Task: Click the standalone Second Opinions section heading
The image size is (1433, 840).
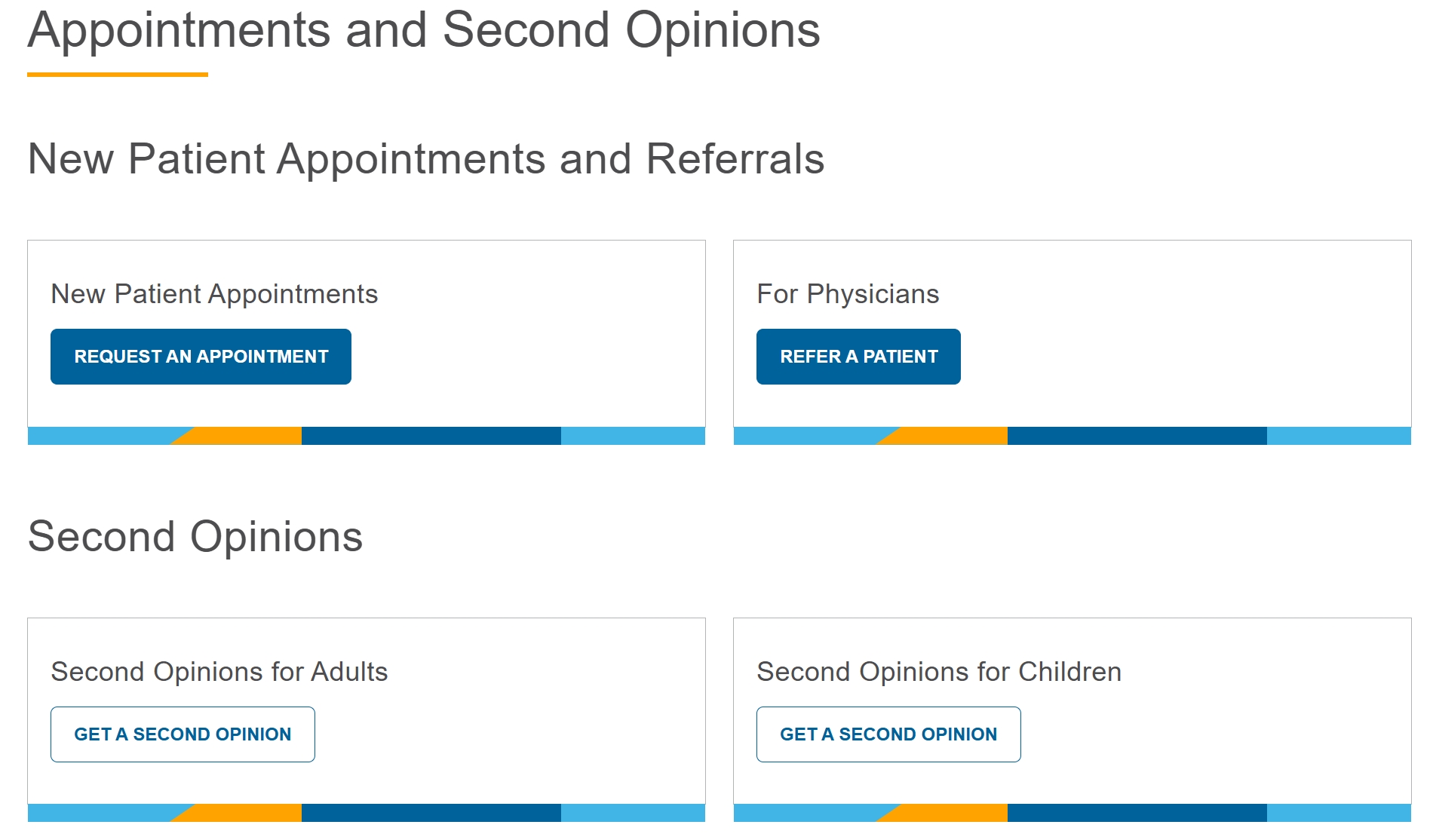Action: pyautogui.click(x=195, y=537)
